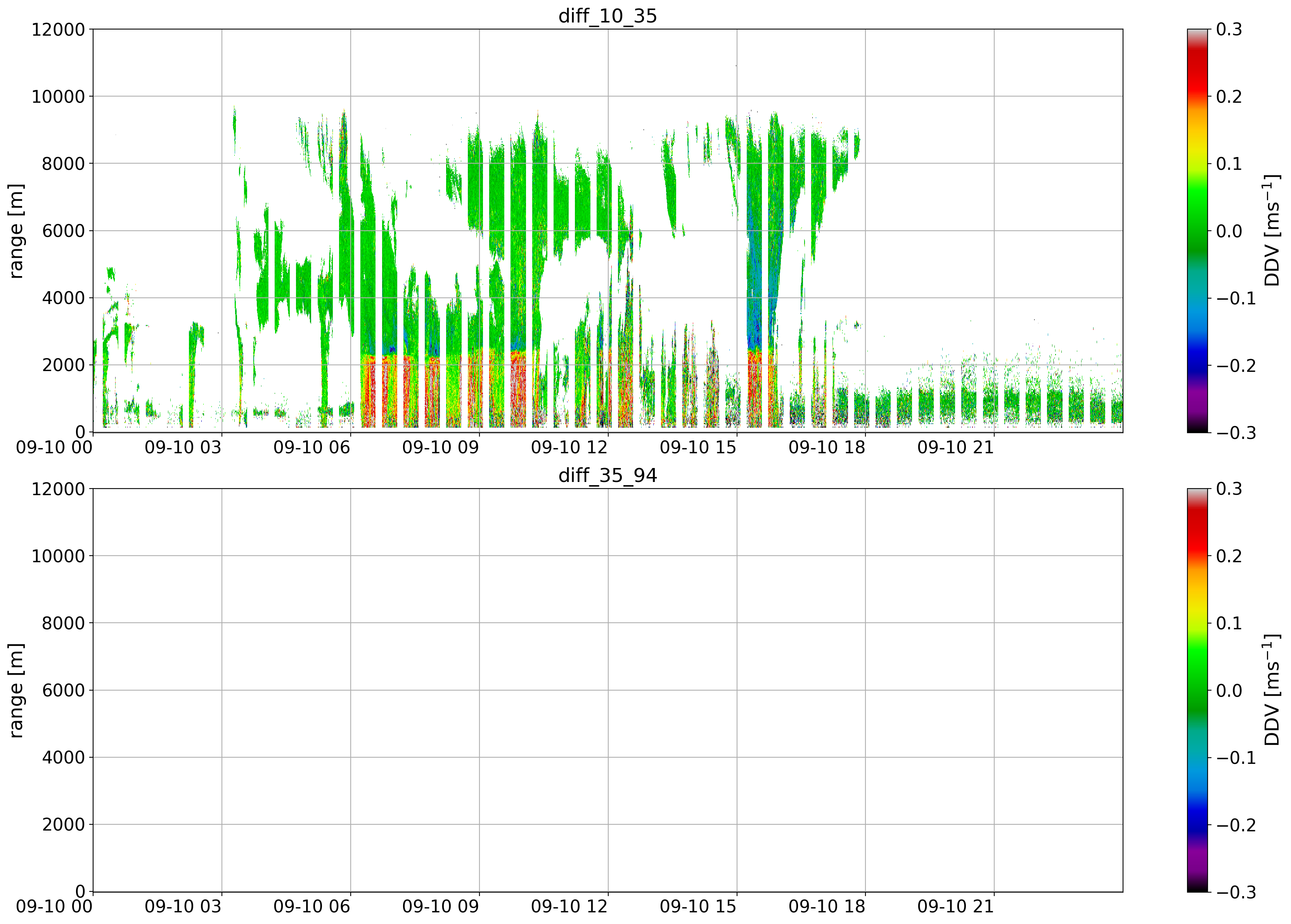This screenshot has height=924, width=1291.
Task: Click the top plot's 10000 y-axis tick
Action: tap(58, 97)
